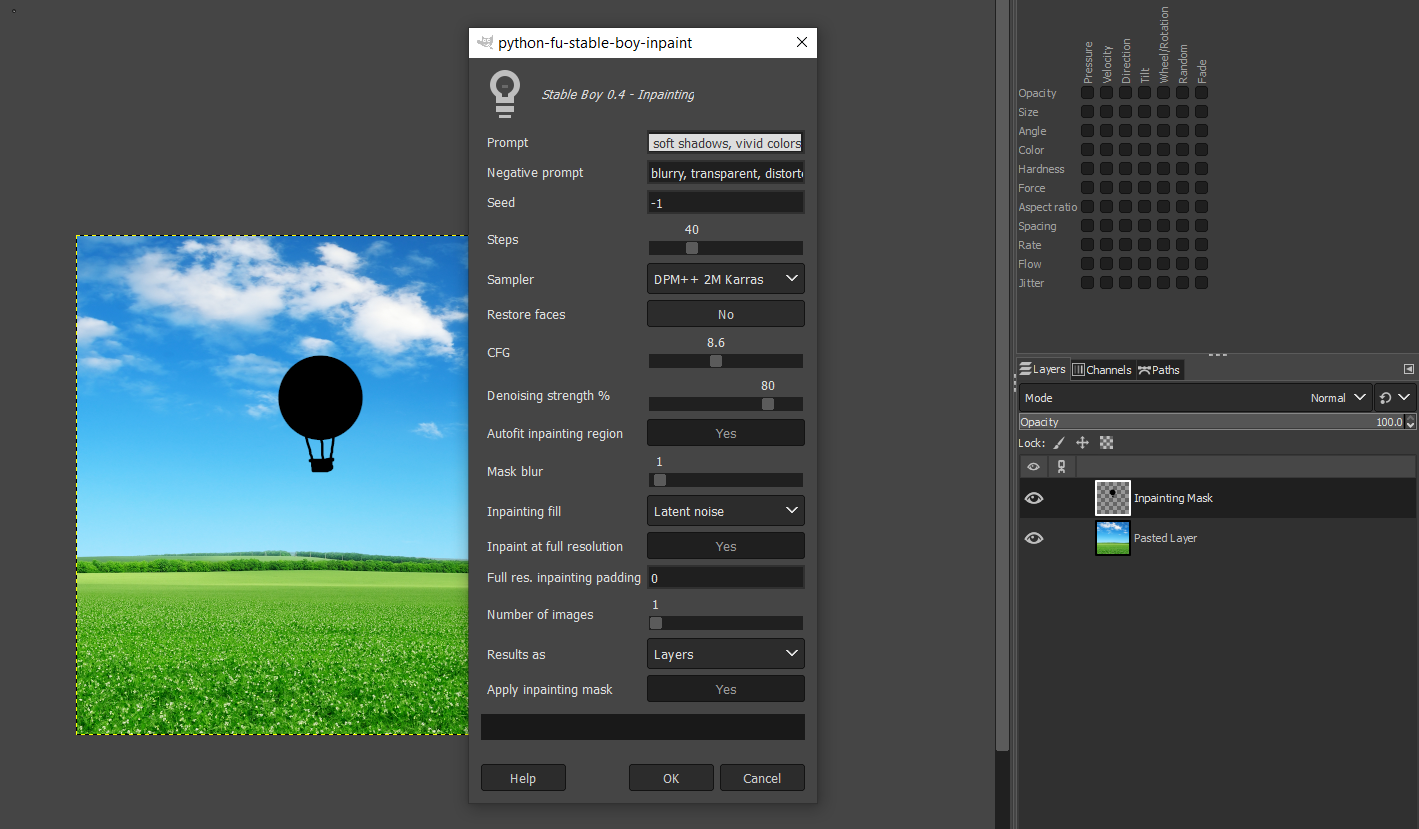
Task: Open the Inpainting fill dropdown
Action: [725, 510]
